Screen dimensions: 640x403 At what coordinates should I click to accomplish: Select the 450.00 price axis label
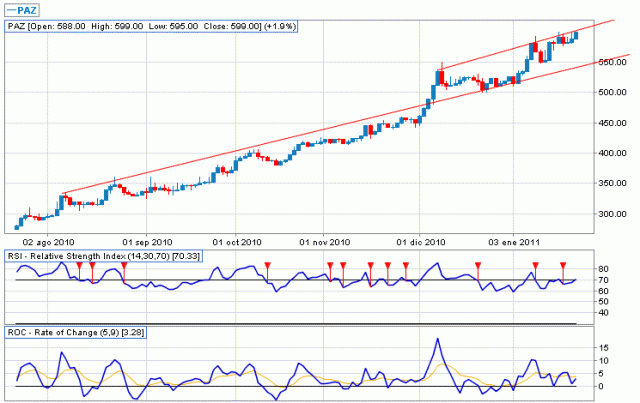[612, 123]
